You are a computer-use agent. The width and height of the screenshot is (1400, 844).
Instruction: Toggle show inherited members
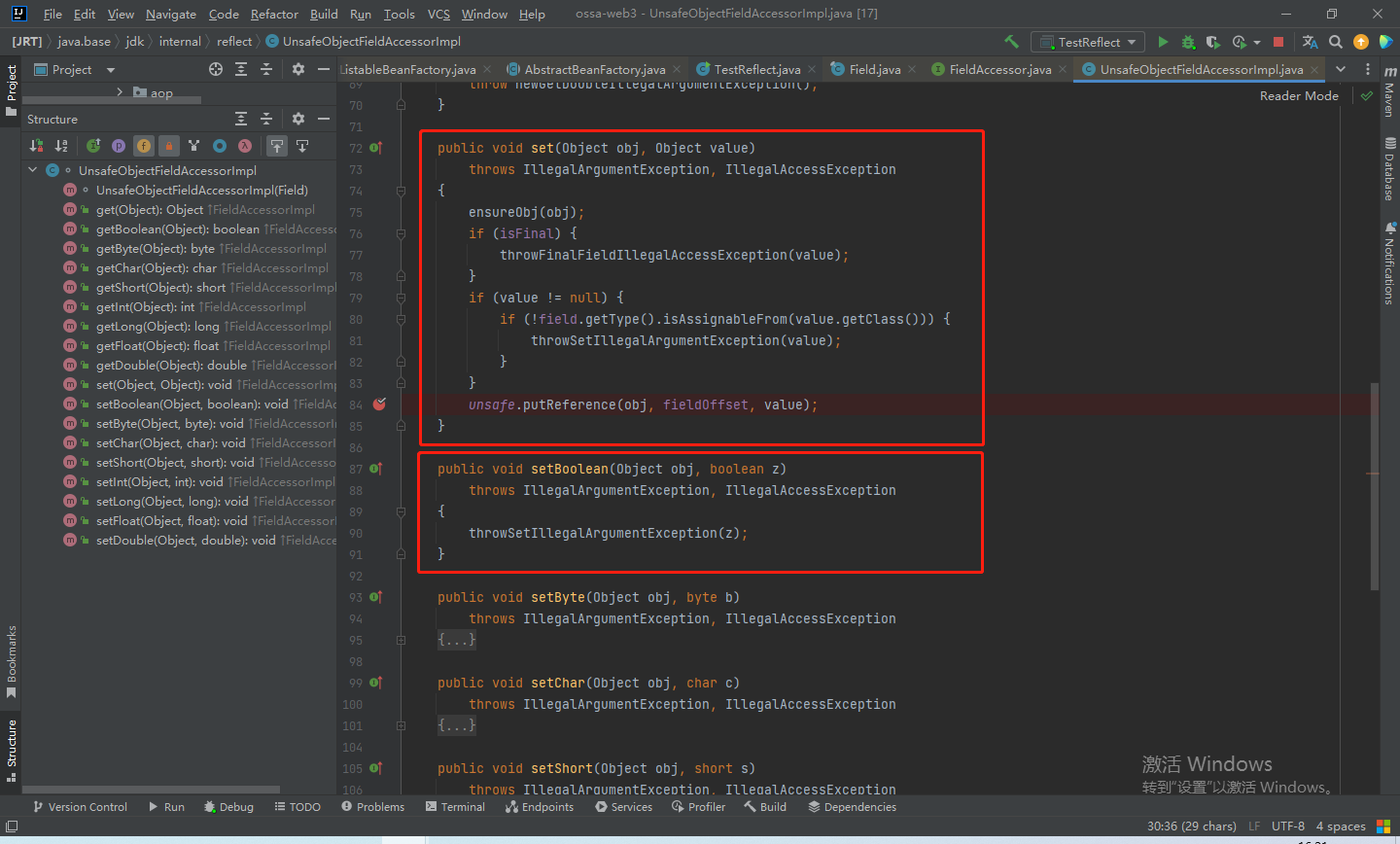[93, 146]
